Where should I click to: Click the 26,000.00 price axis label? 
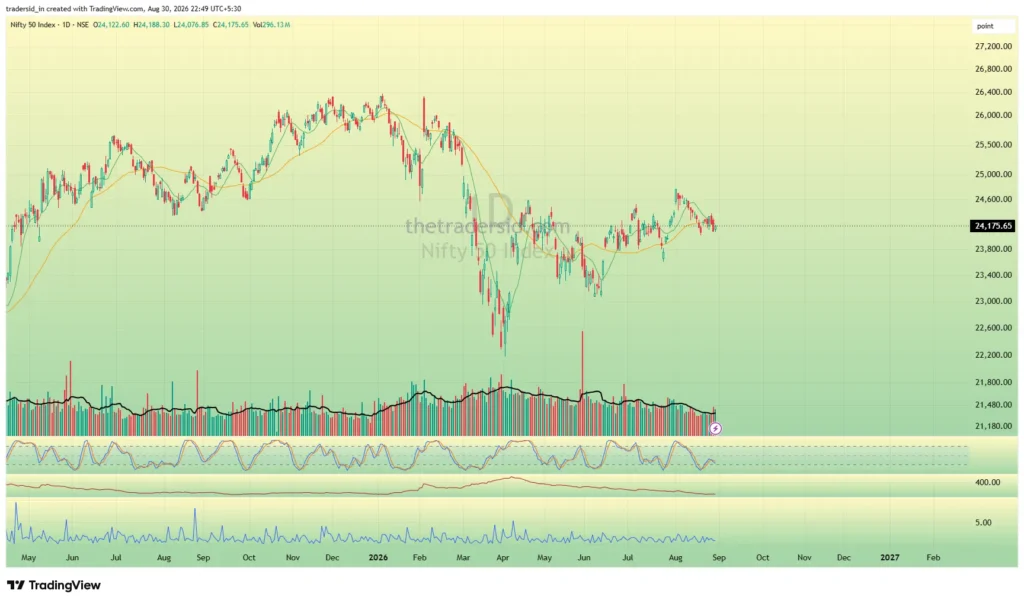pos(993,115)
